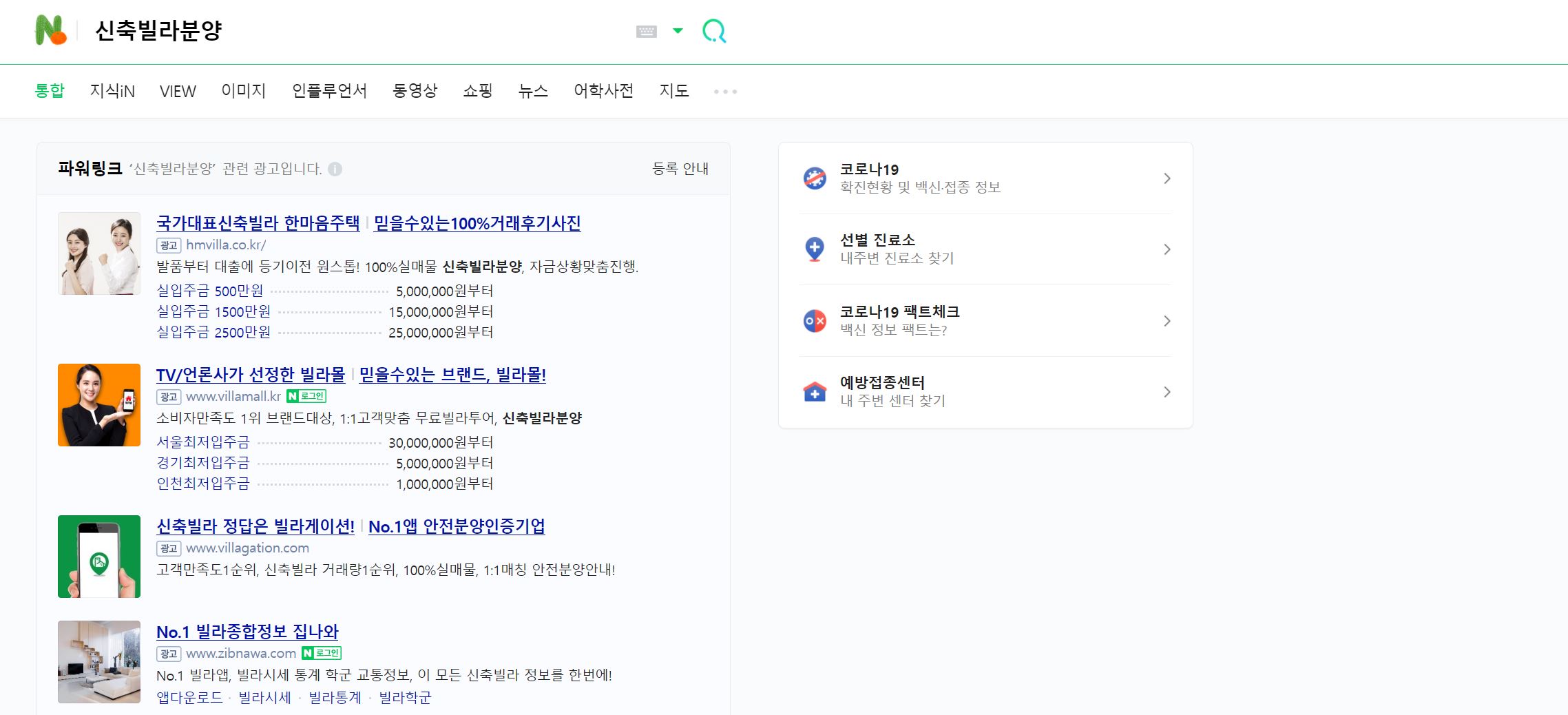The width and height of the screenshot is (1568, 715).
Task: Open the No.1 빌라종합정보 집나와 ad title
Action: 247,632
